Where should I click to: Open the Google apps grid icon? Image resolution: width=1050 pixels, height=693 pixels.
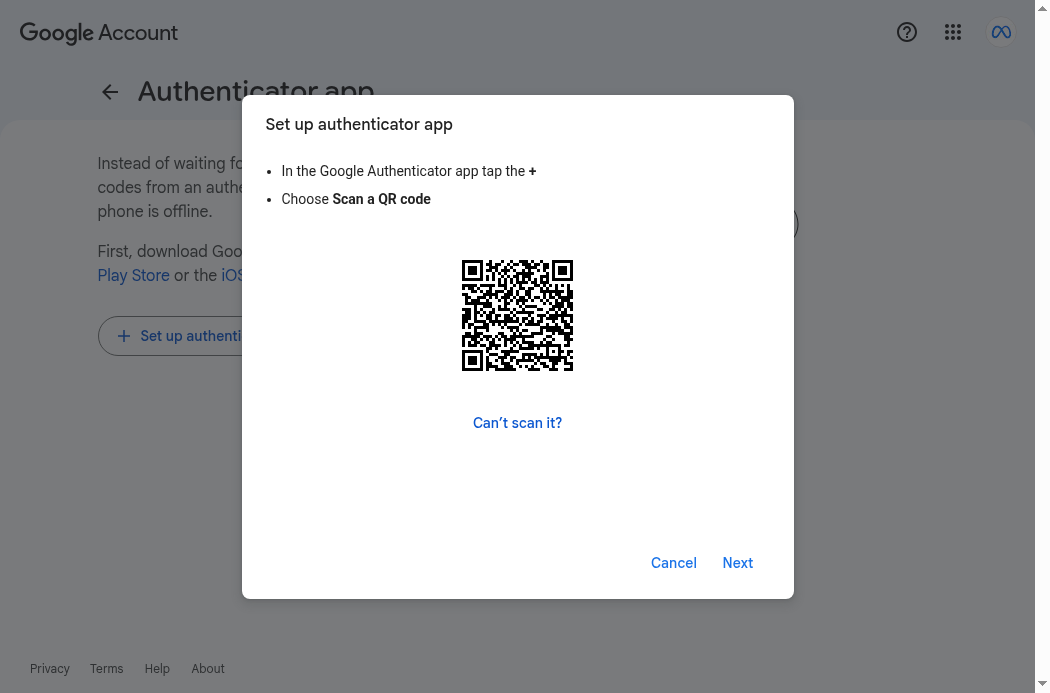click(953, 32)
